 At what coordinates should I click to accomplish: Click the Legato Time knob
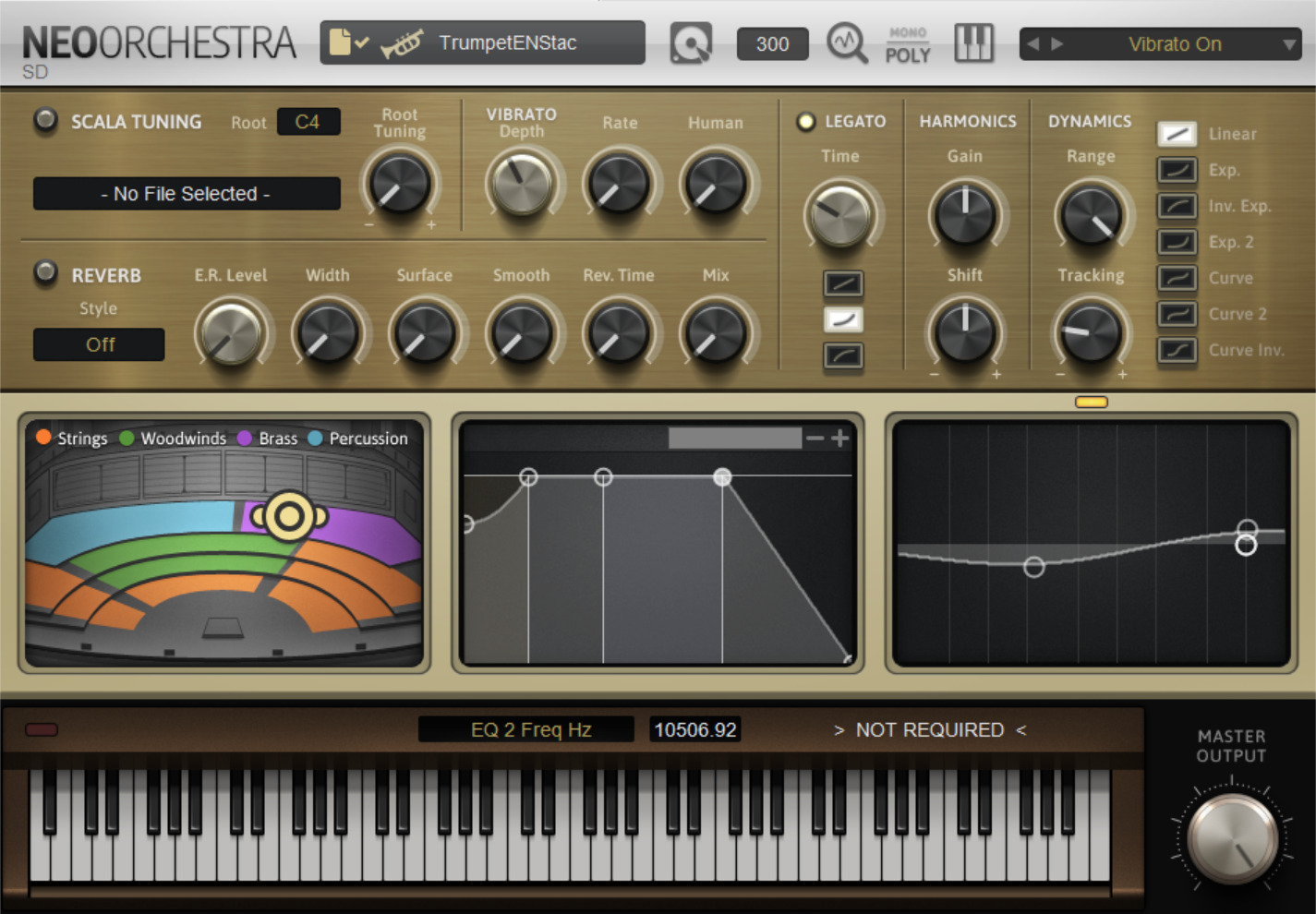tap(840, 214)
